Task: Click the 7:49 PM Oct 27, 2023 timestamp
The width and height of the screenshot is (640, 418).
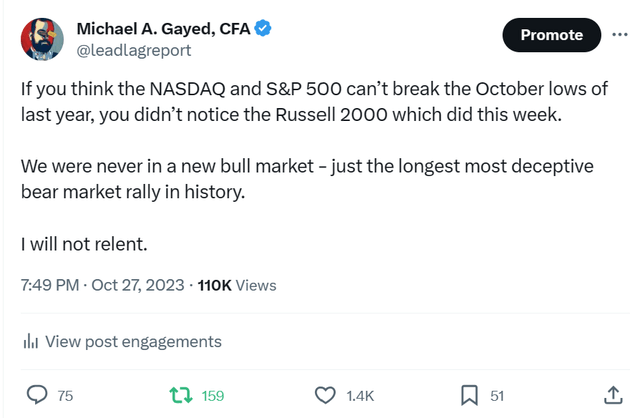Action: [103, 285]
